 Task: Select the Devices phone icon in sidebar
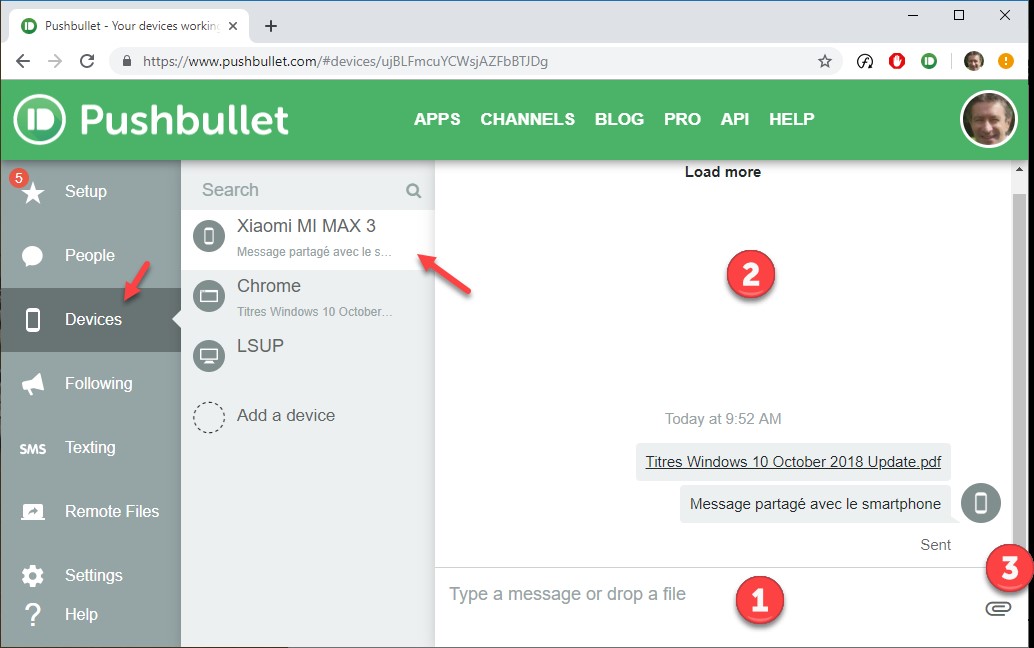point(32,320)
